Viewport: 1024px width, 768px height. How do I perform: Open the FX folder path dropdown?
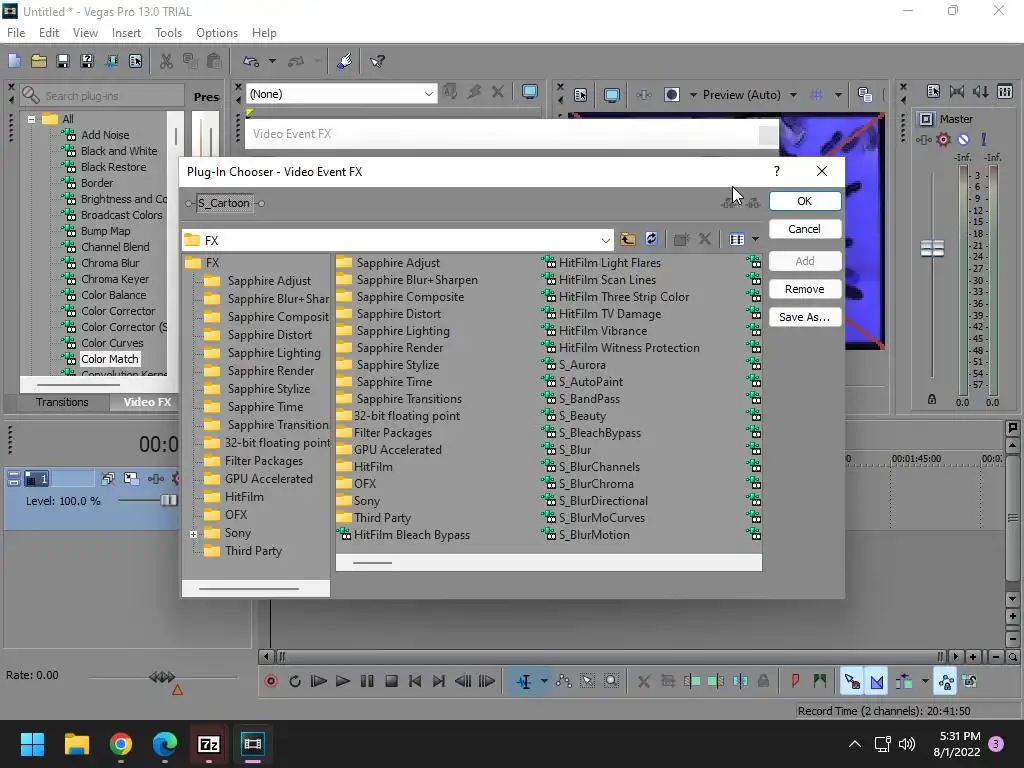[x=605, y=240]
